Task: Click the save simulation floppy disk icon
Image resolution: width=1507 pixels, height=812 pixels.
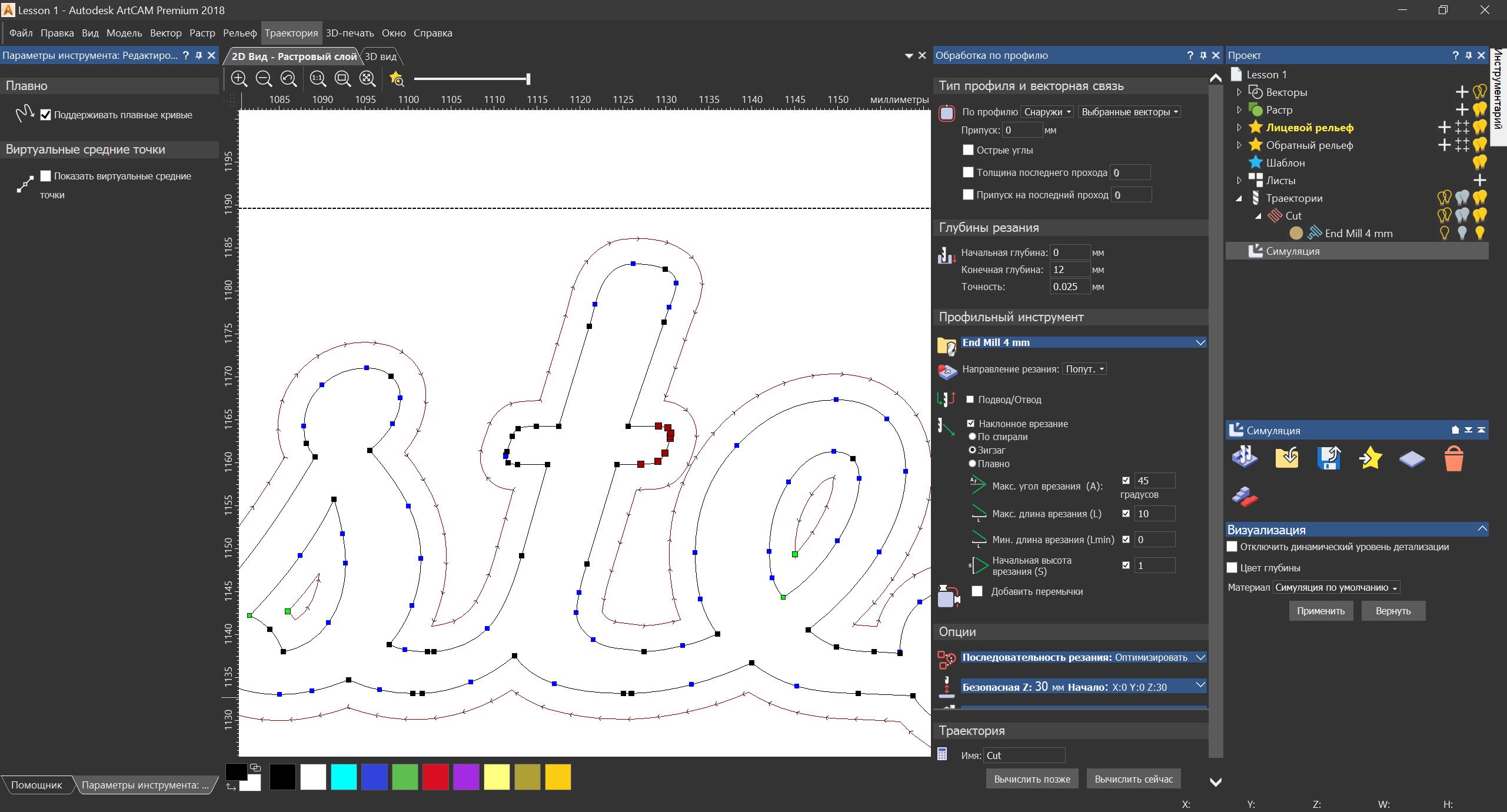Action: pos(1329,458)
